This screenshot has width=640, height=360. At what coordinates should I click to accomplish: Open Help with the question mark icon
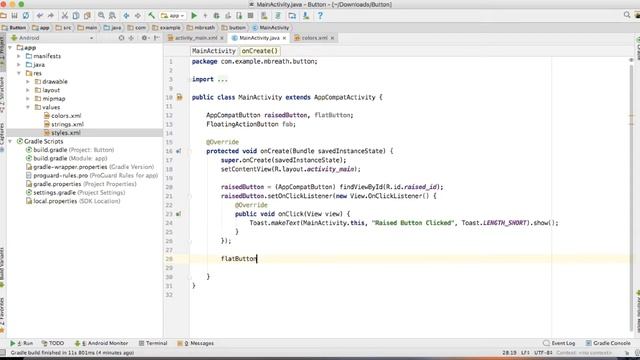(320, 16)
